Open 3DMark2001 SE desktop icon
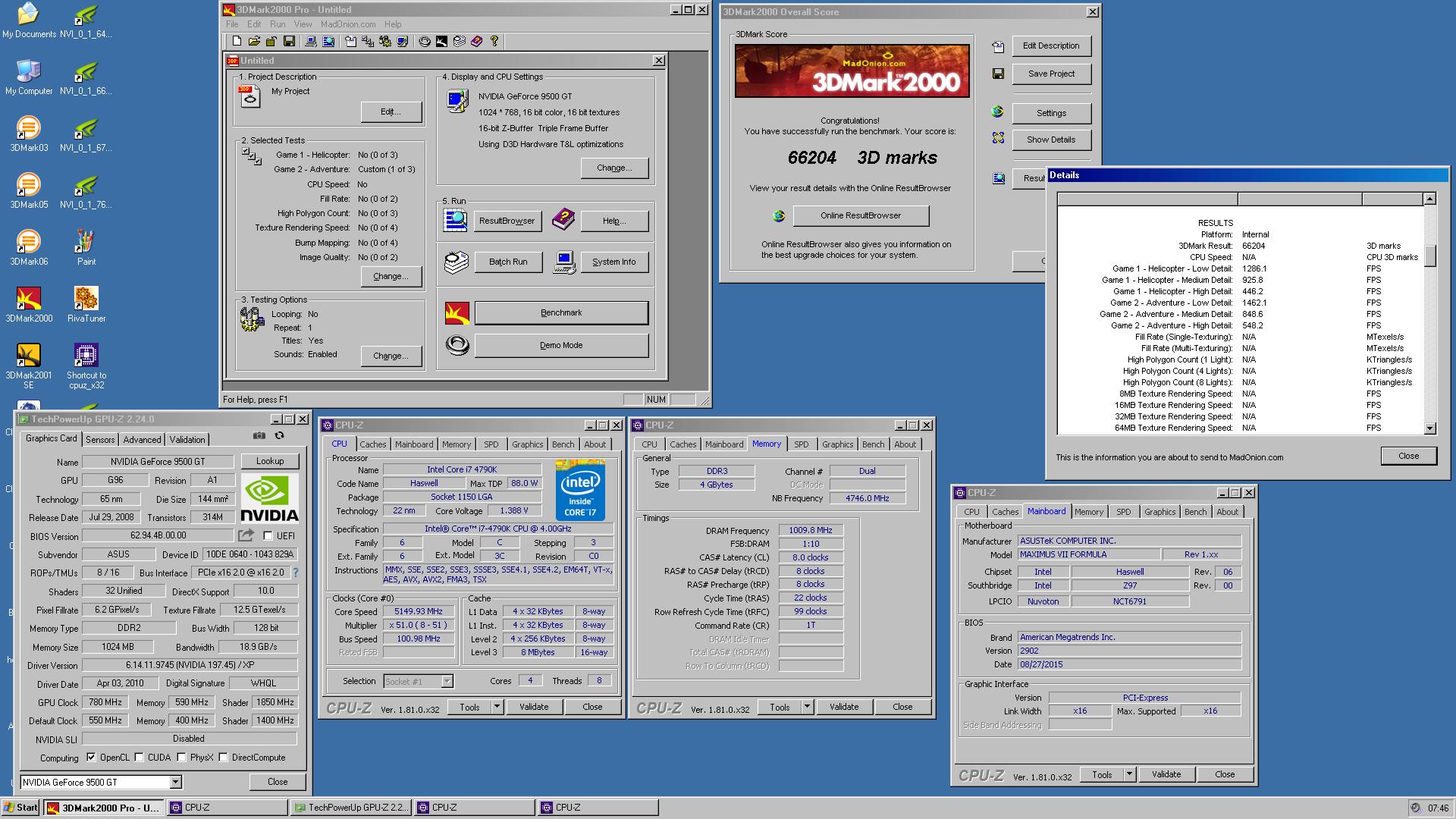This screenshot has width=1456, height=819. (x=29, y=366)
